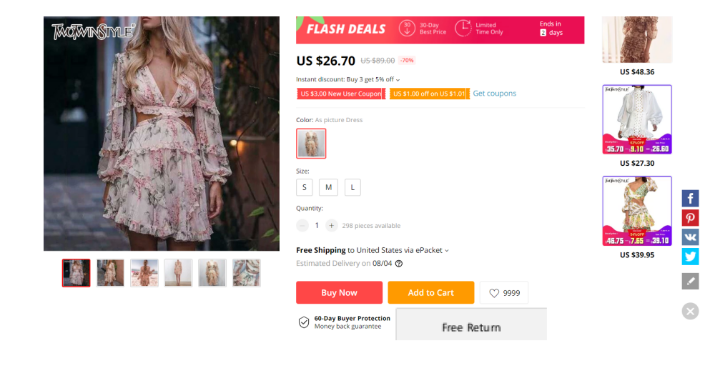Click the pencil edit icon
Viewport: 727px width, 380px height.
click(690, 281)
